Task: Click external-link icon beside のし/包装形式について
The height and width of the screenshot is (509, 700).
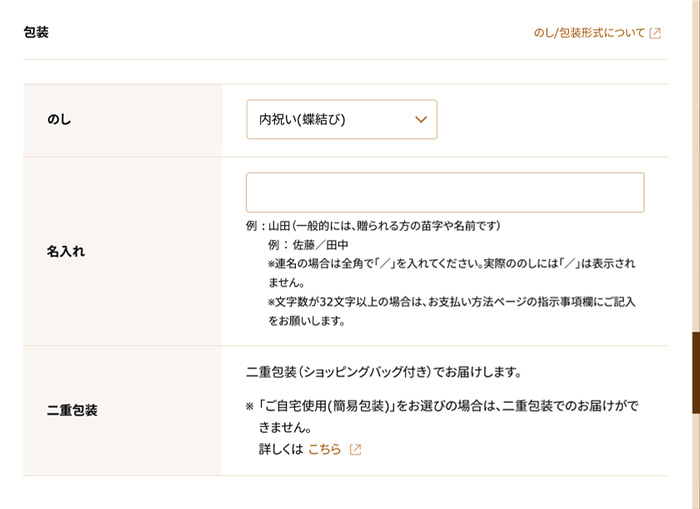Action: pyautogui.click(x=655, y=33)
